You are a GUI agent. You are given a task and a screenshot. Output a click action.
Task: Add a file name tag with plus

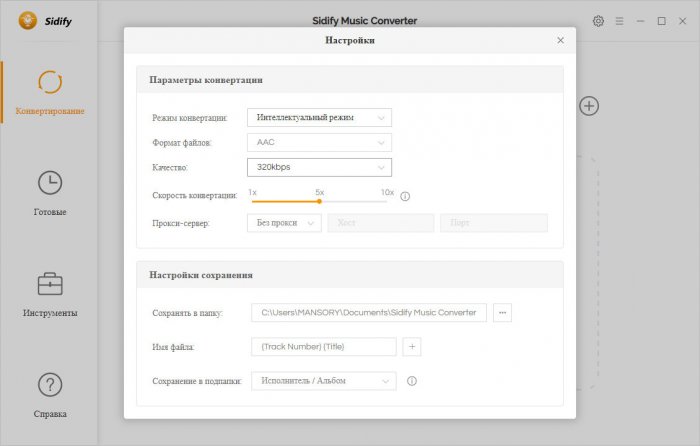click(412, 347)
